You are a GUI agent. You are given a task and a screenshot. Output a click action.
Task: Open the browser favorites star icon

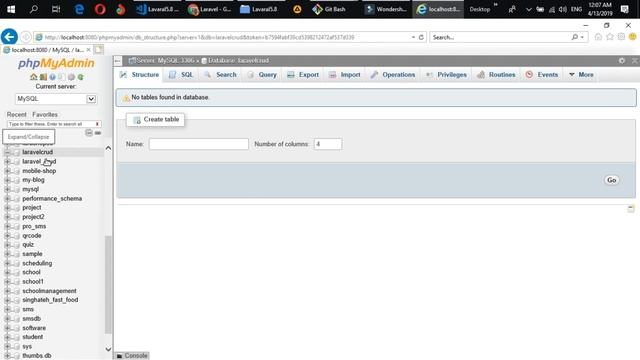tap(610, 37)
